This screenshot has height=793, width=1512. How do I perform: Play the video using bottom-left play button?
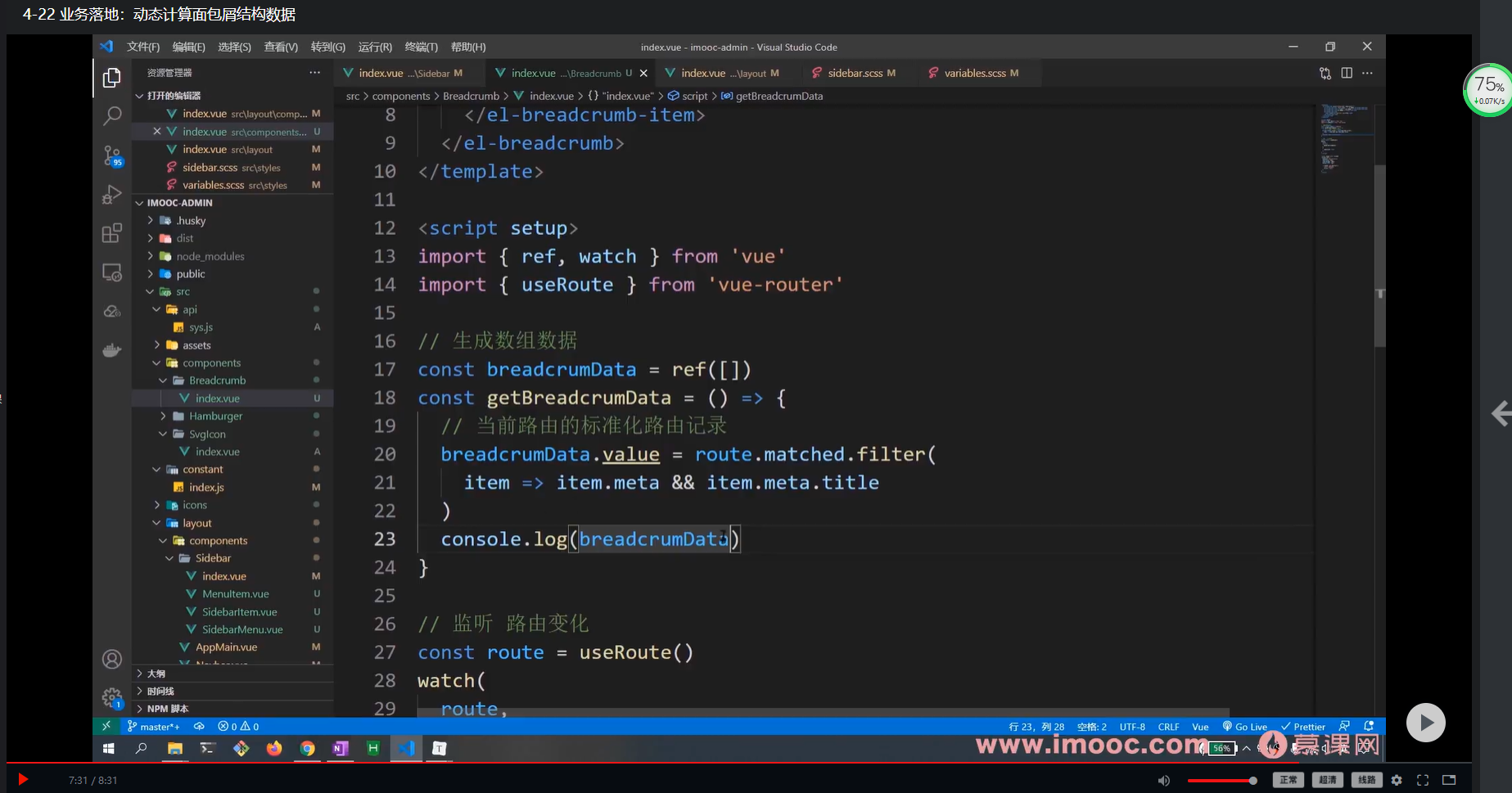tap(23, 779)
